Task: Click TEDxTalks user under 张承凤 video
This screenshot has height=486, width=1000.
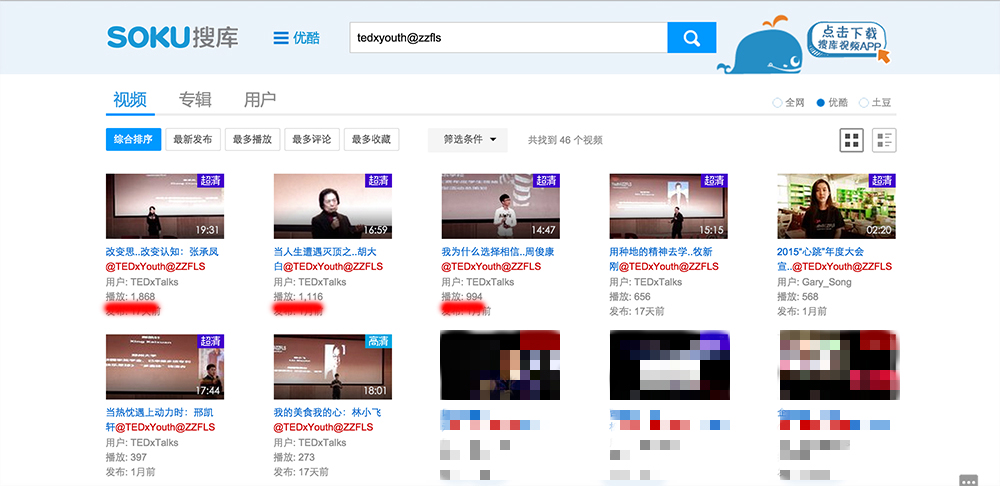Action: coord(154,282)
